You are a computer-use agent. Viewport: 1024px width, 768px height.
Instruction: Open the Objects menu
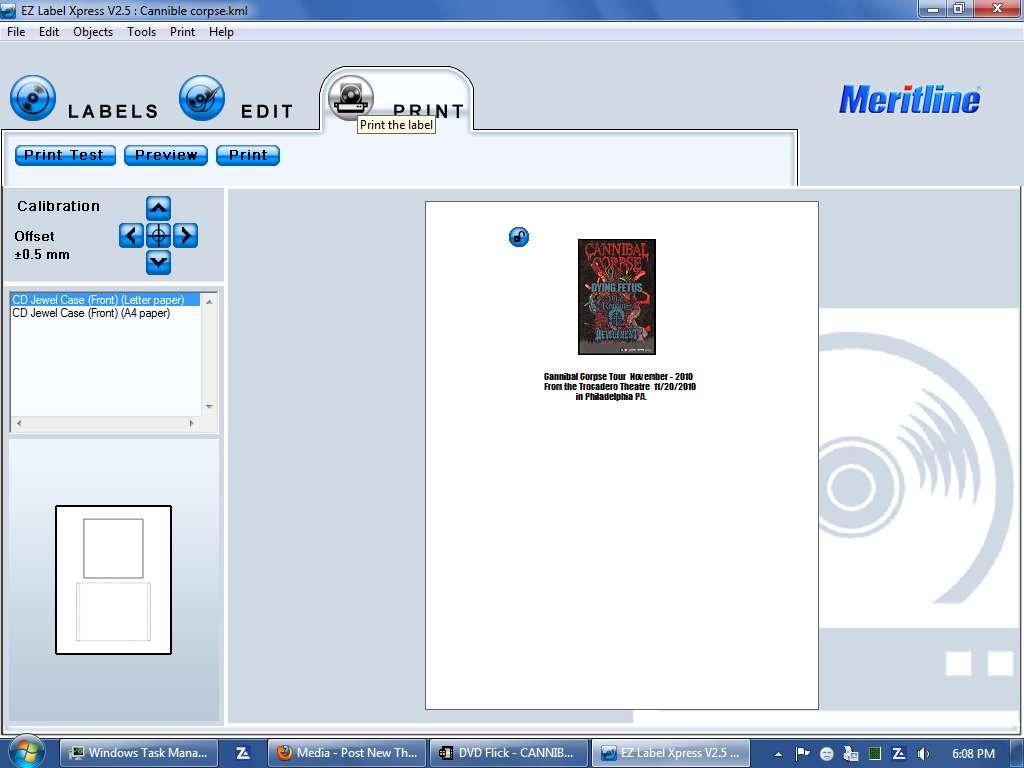(93, 32)
